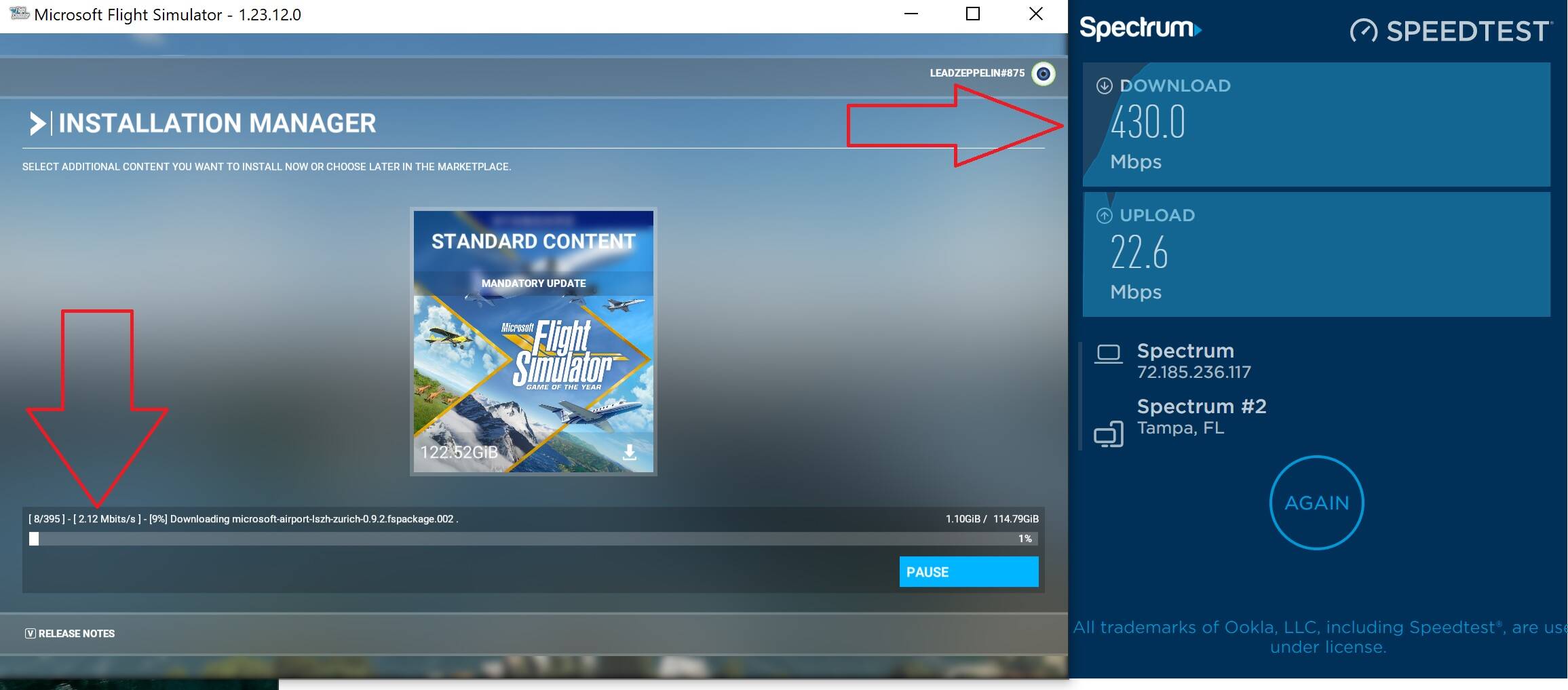Pause the Flight Simulator download
The width and height of the screenshot is (1568, 690).
coord(968,572)
